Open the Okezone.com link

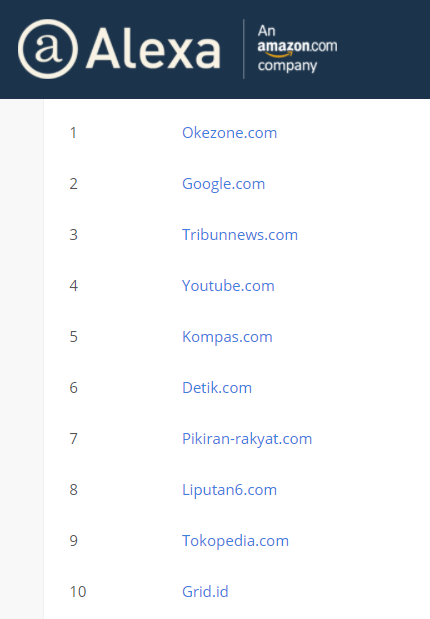point(229,133)
